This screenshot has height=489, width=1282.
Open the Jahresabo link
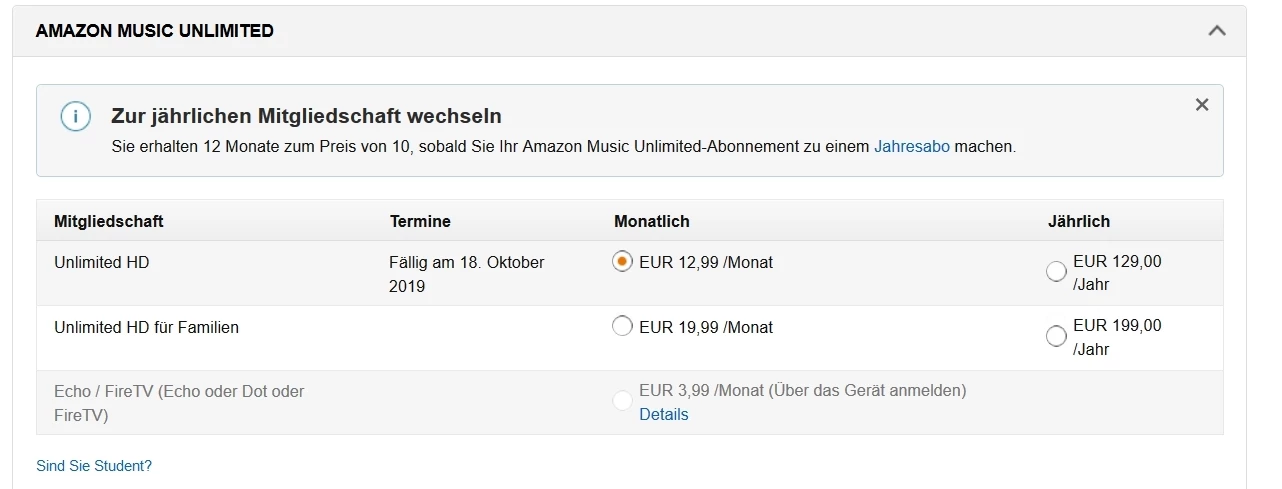(x=911, y=146)
